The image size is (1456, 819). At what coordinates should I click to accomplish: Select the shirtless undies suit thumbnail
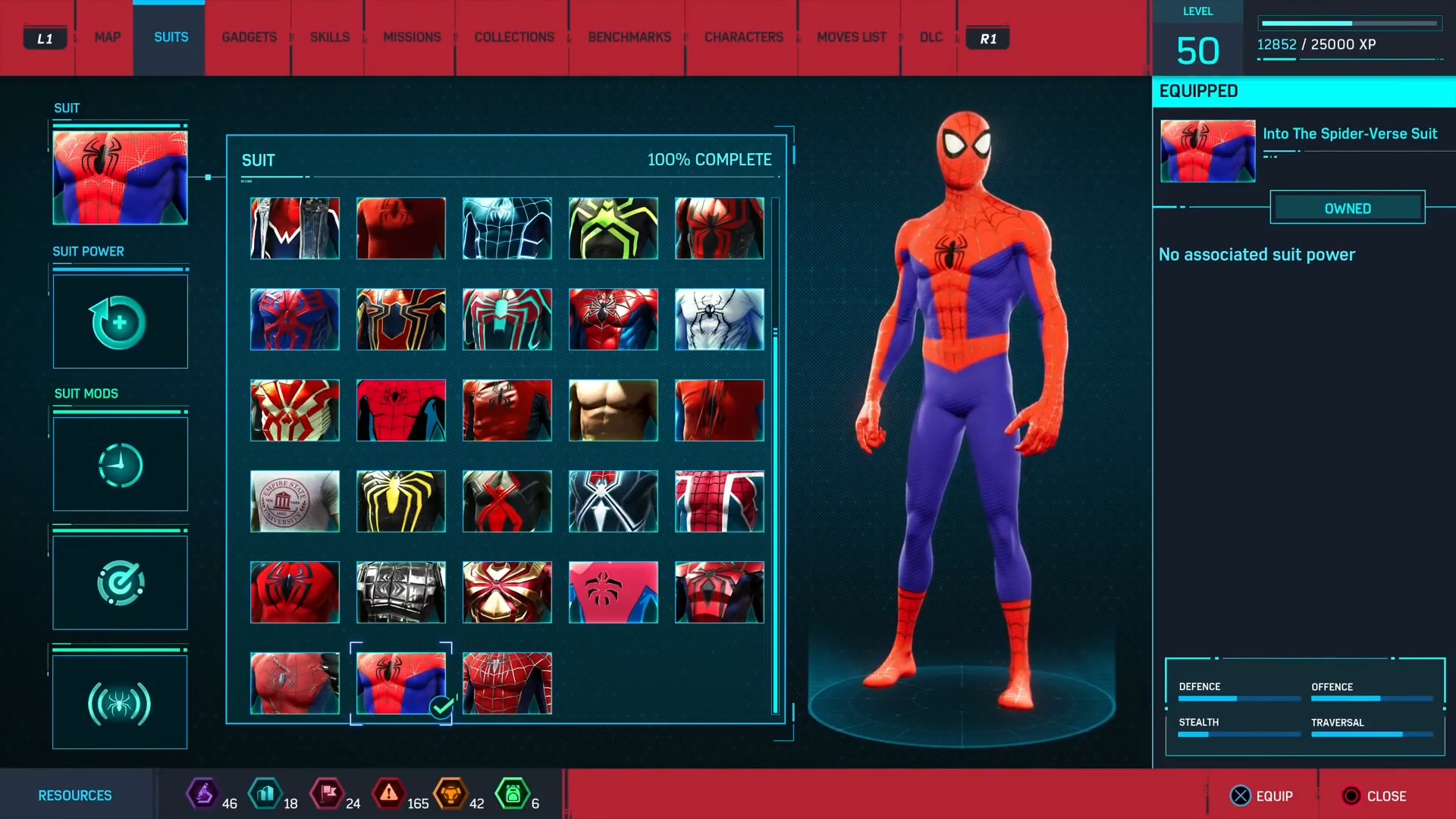click(613, 410)
